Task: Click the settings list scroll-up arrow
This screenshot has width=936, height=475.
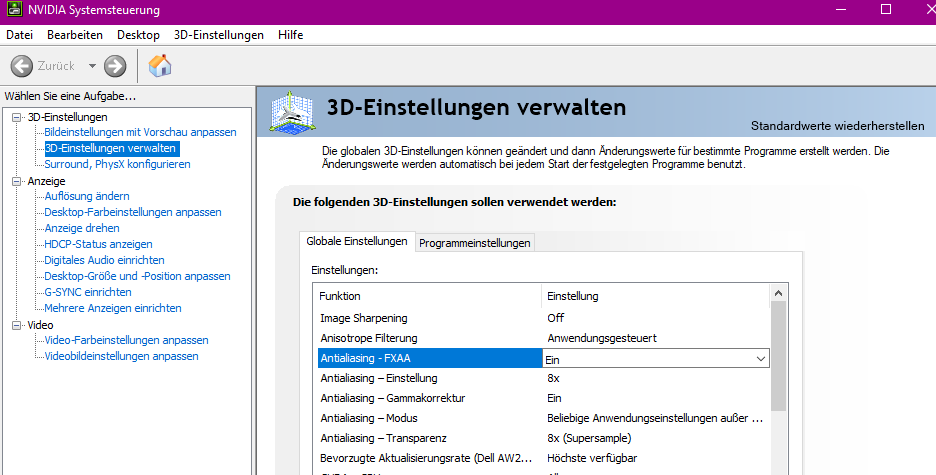Action: pos(778,293)
